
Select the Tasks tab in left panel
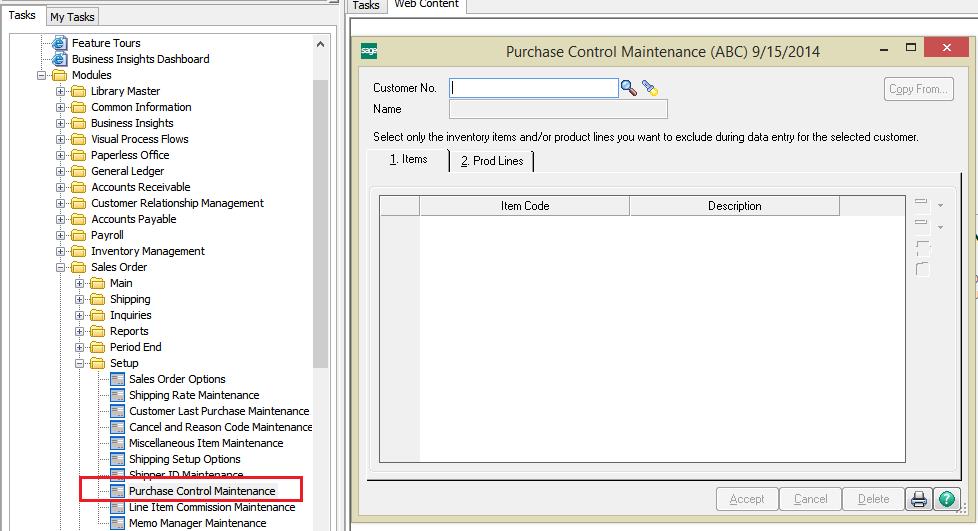click(22, 15)
